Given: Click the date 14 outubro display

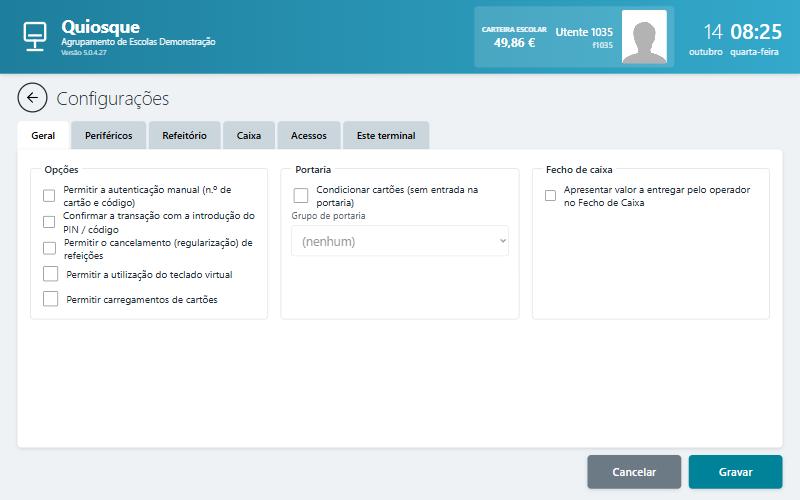Looking at the screenshot, I should (707, 39).
